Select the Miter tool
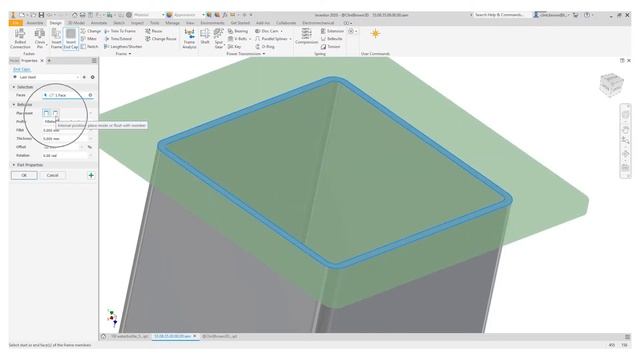640x360 pixels. (89, 39)
